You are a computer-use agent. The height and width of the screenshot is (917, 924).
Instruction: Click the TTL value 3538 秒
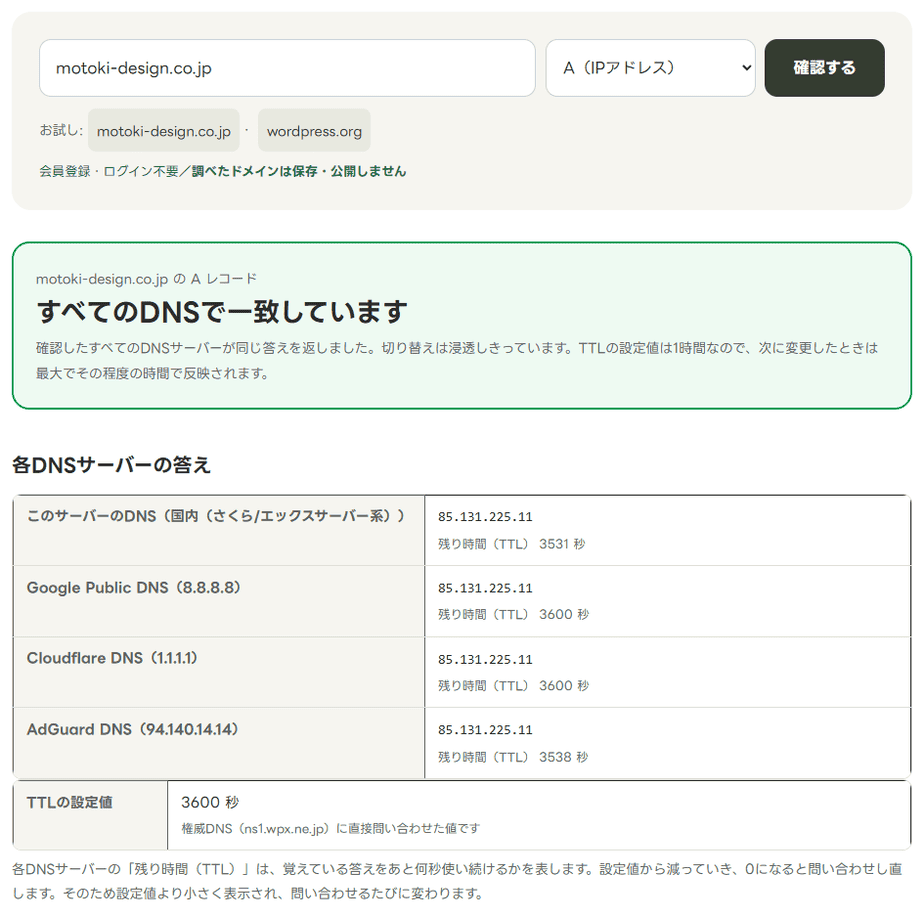(563, 757)
